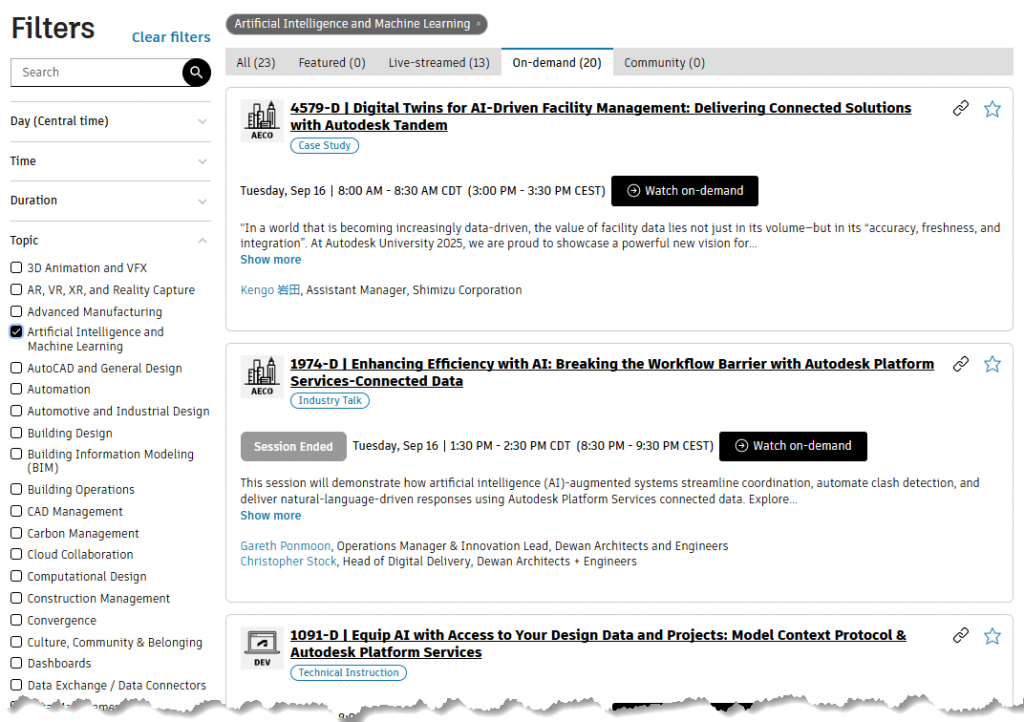Switch to the All (23) tab
The width and height of the screenshot is (1024, 722).
click(256, 63)
